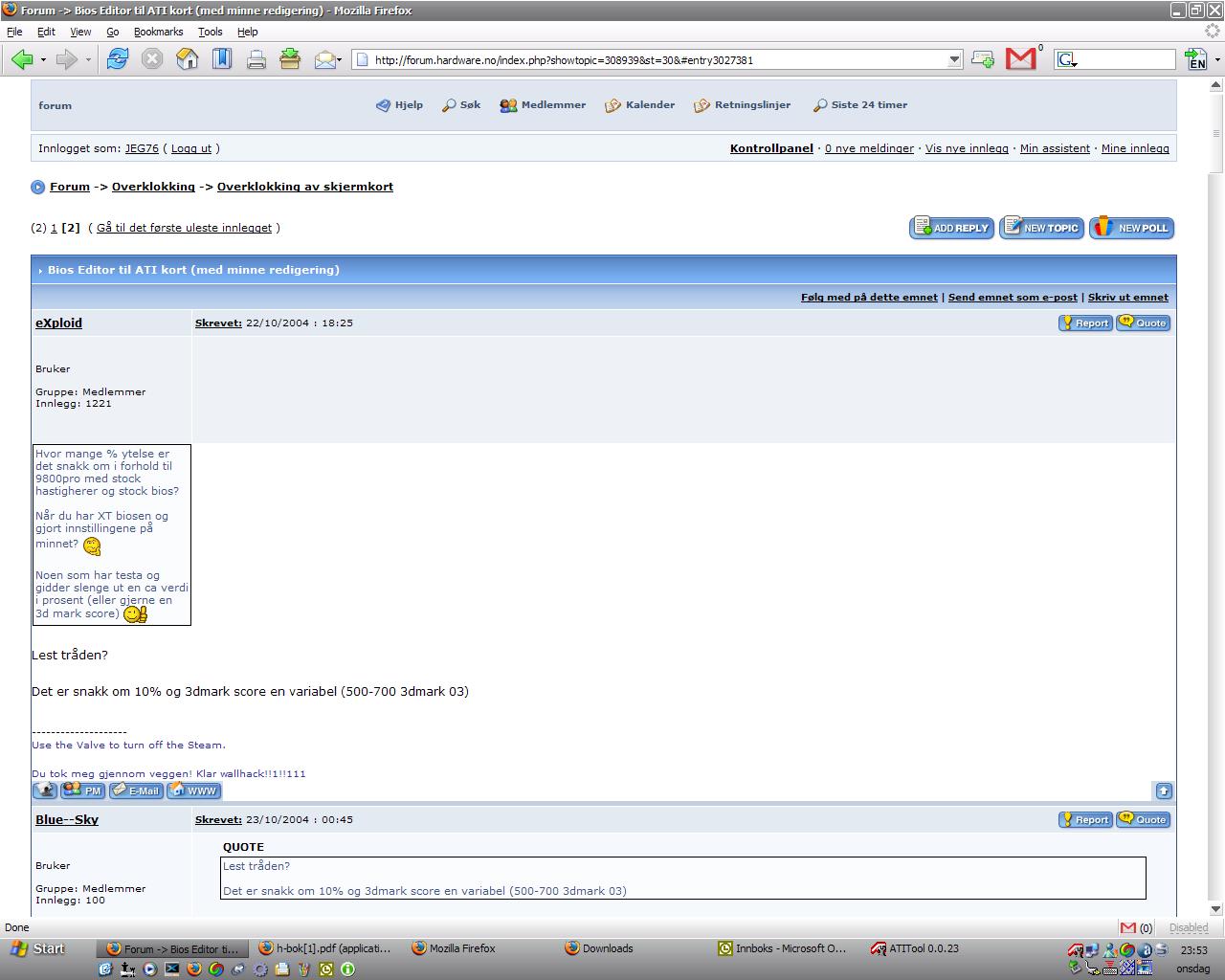
Task: Open the File menu
Action: click(14, 32)
